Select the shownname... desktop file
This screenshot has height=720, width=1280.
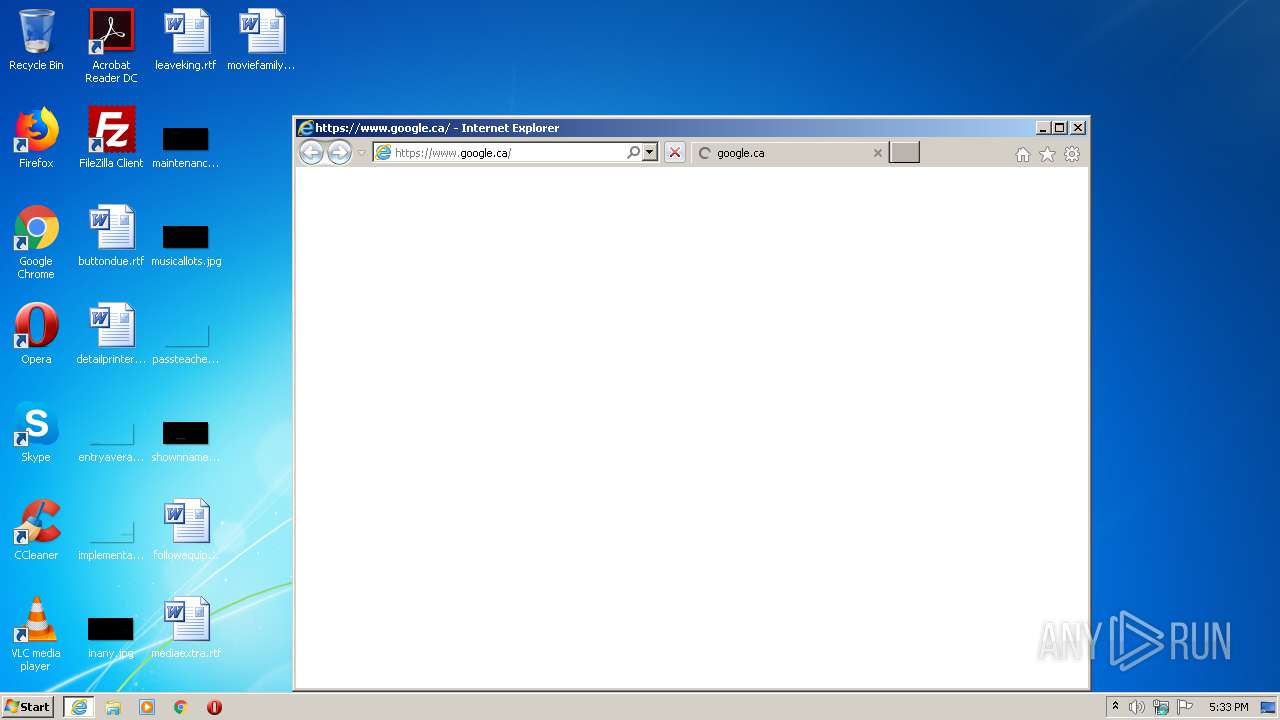point(186,442)
